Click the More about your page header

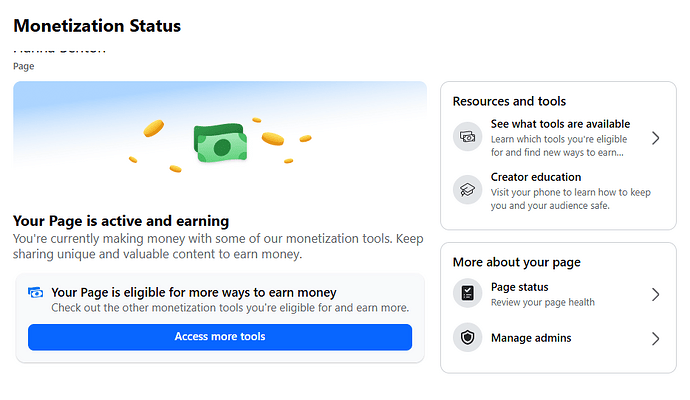[x=517, y=263]
